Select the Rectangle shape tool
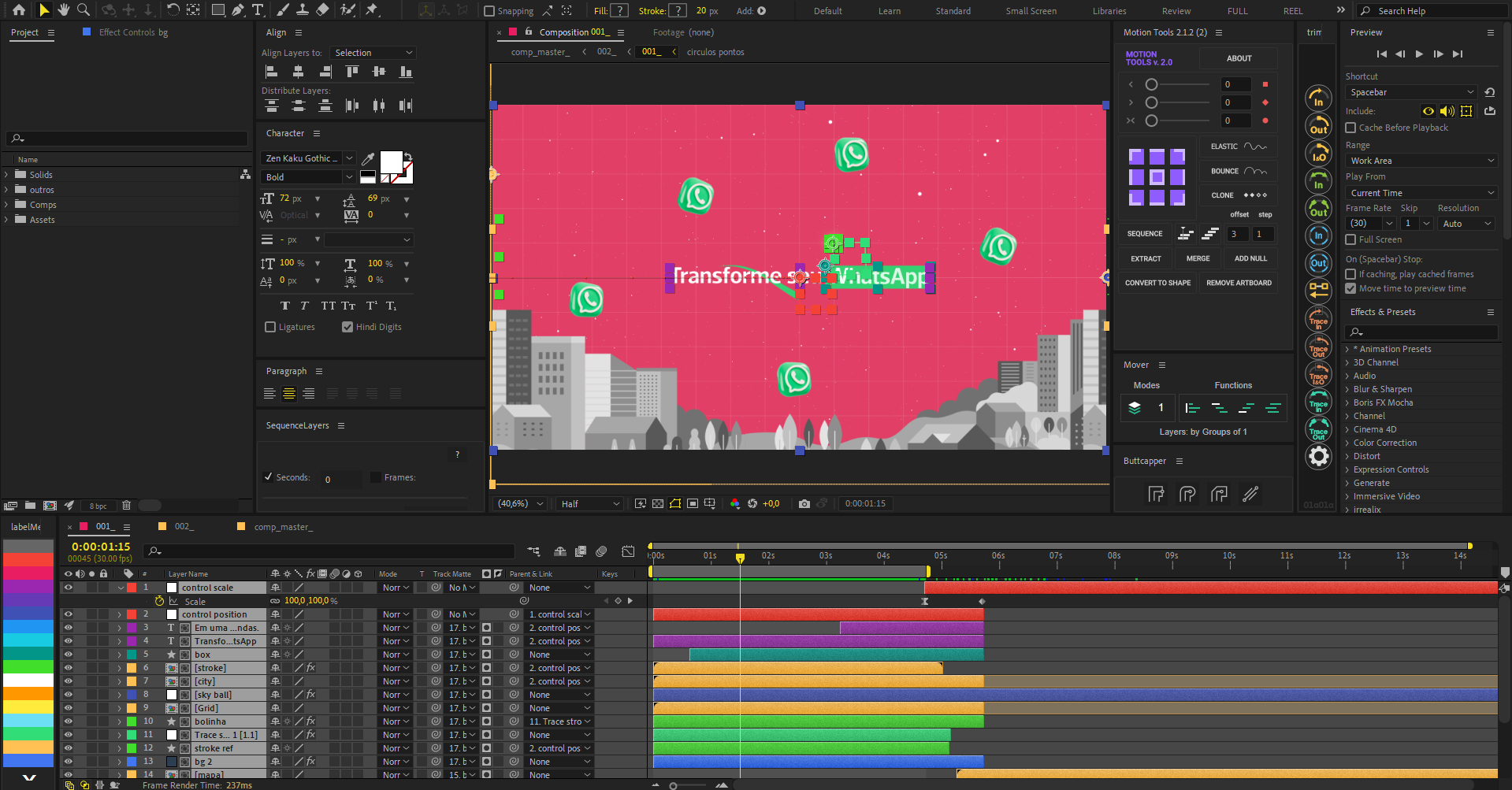The height and width of the screenshot is (790, 1512). click(x=218, y=10)
